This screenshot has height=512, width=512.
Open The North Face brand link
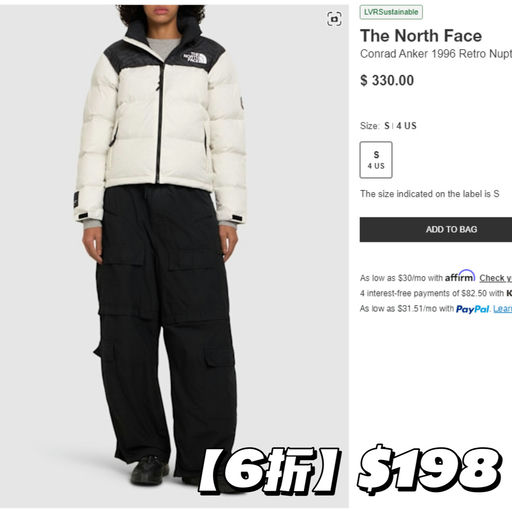(421, 35)
